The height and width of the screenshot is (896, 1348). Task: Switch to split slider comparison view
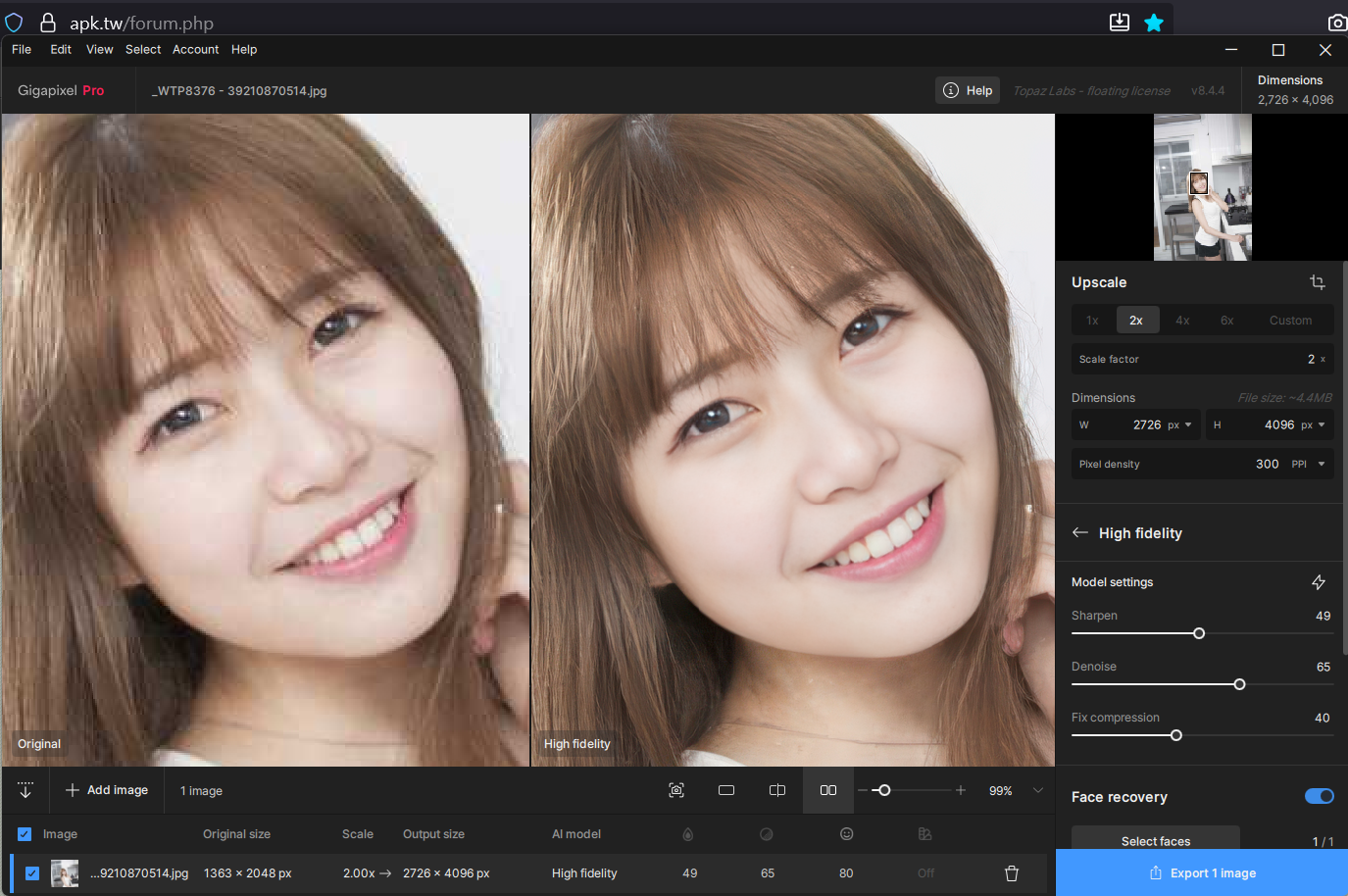click(x=777, y=790)
